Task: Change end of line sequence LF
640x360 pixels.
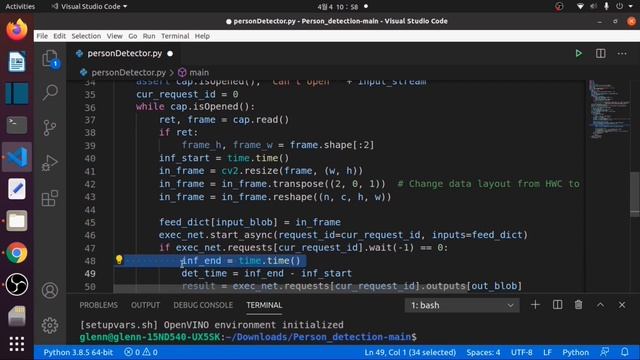Action: point(547,352)
